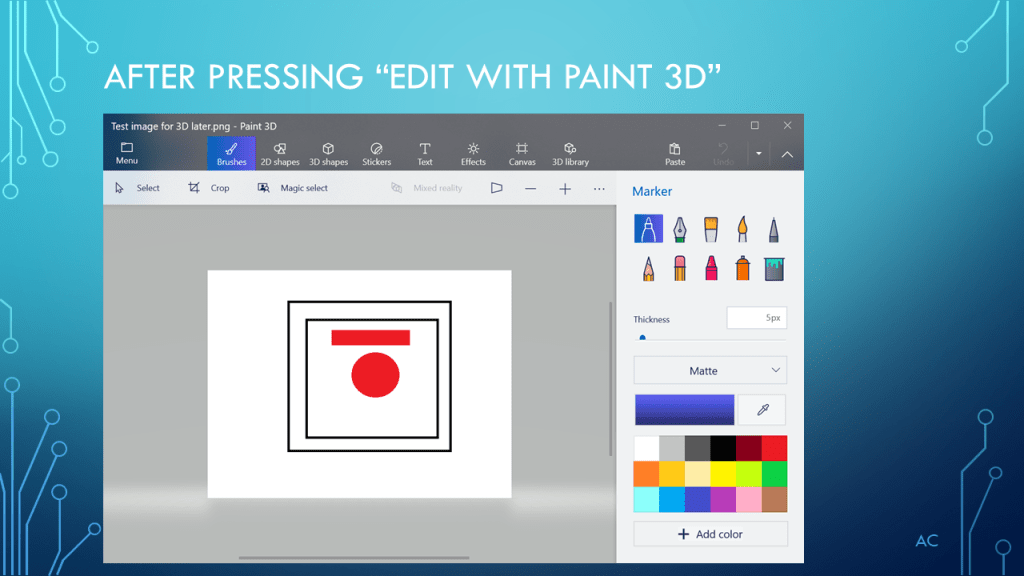The image size is (1024, 576).
Task: Activate the eyedropper color picker
Action: 762,410
